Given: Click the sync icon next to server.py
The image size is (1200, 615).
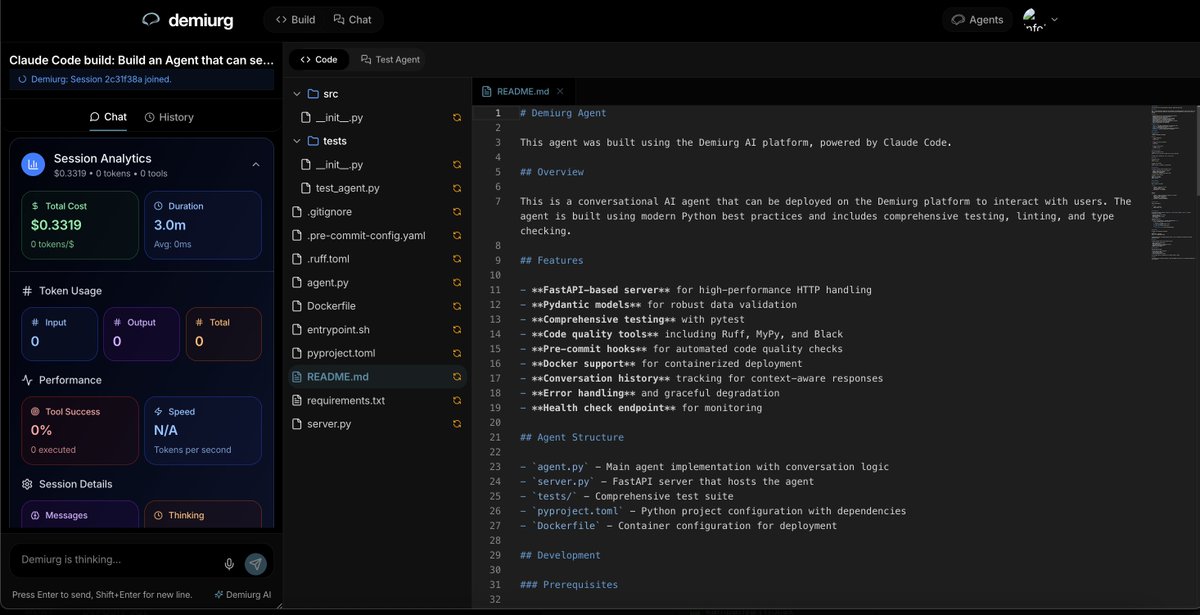Looking at the screenshot, I should (x=457, y=424).
